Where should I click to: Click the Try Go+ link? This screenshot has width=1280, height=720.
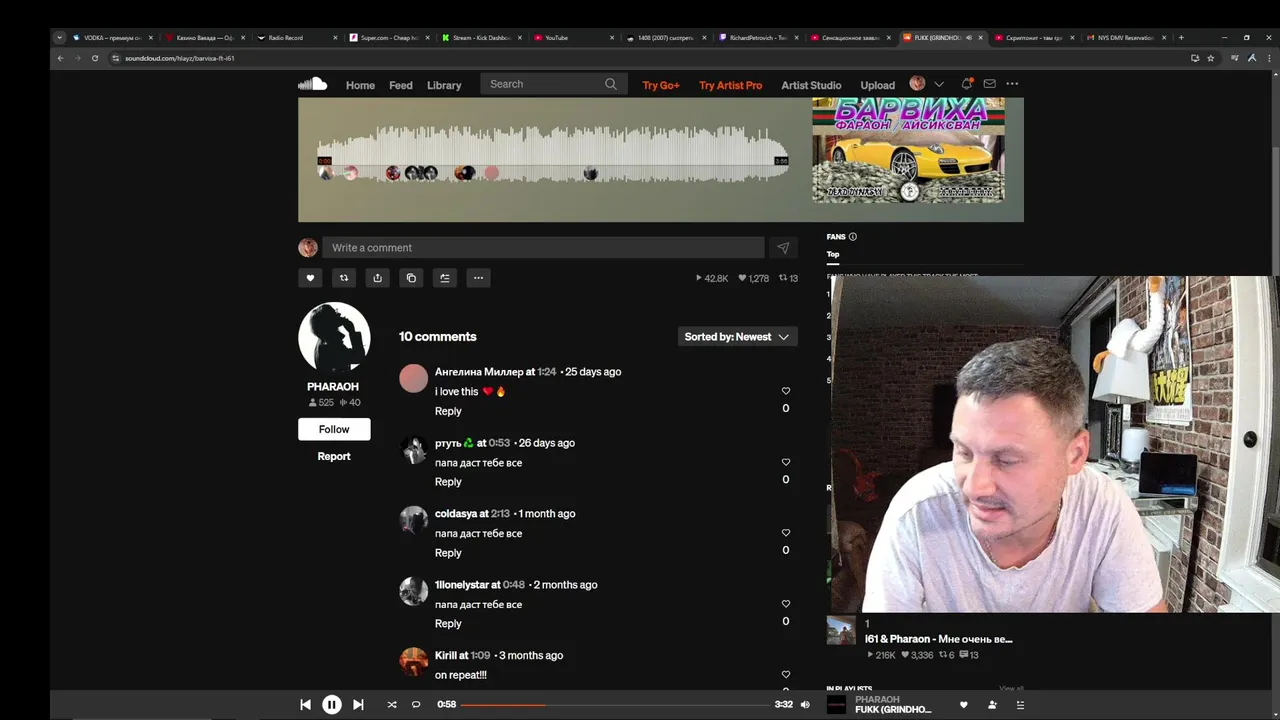(661, 85)
